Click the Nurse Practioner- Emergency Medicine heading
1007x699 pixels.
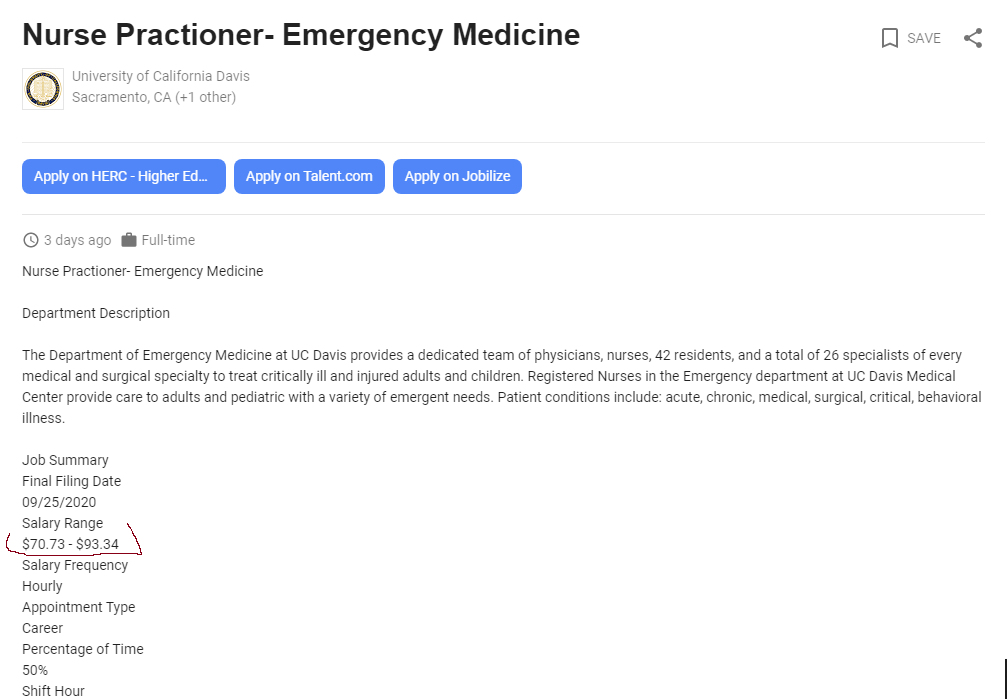(x=301, y=35)
